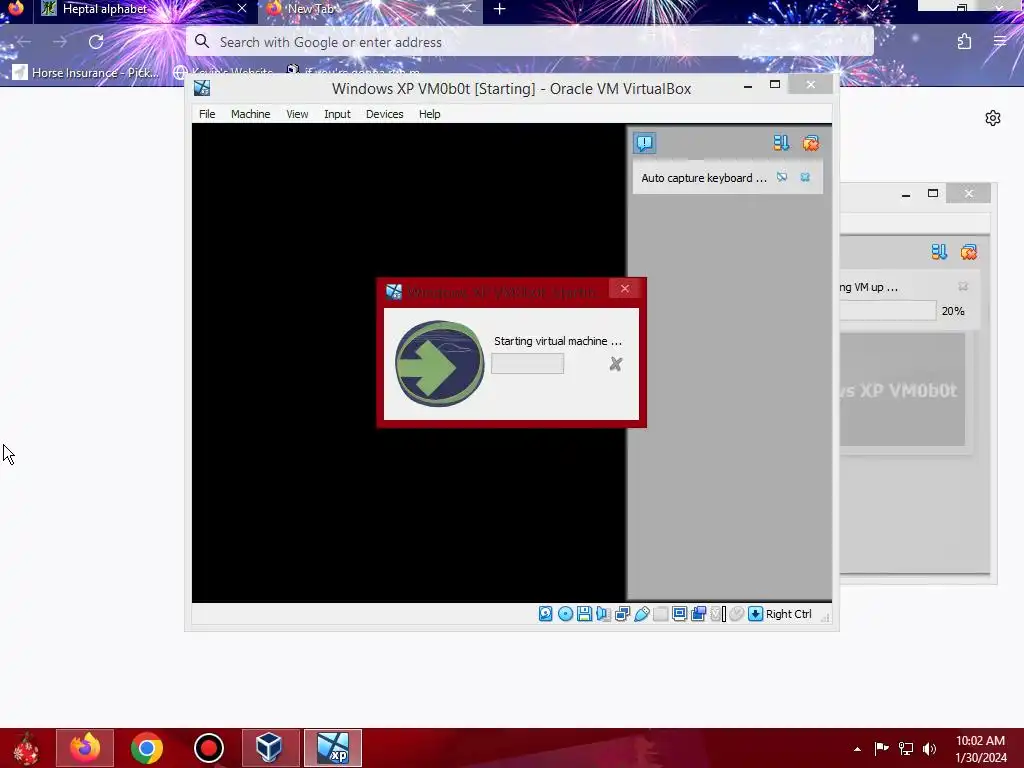This screenshot has width=1024, height=768.
Task: Click the Firefox forward arrow
Action: point(60,42)
